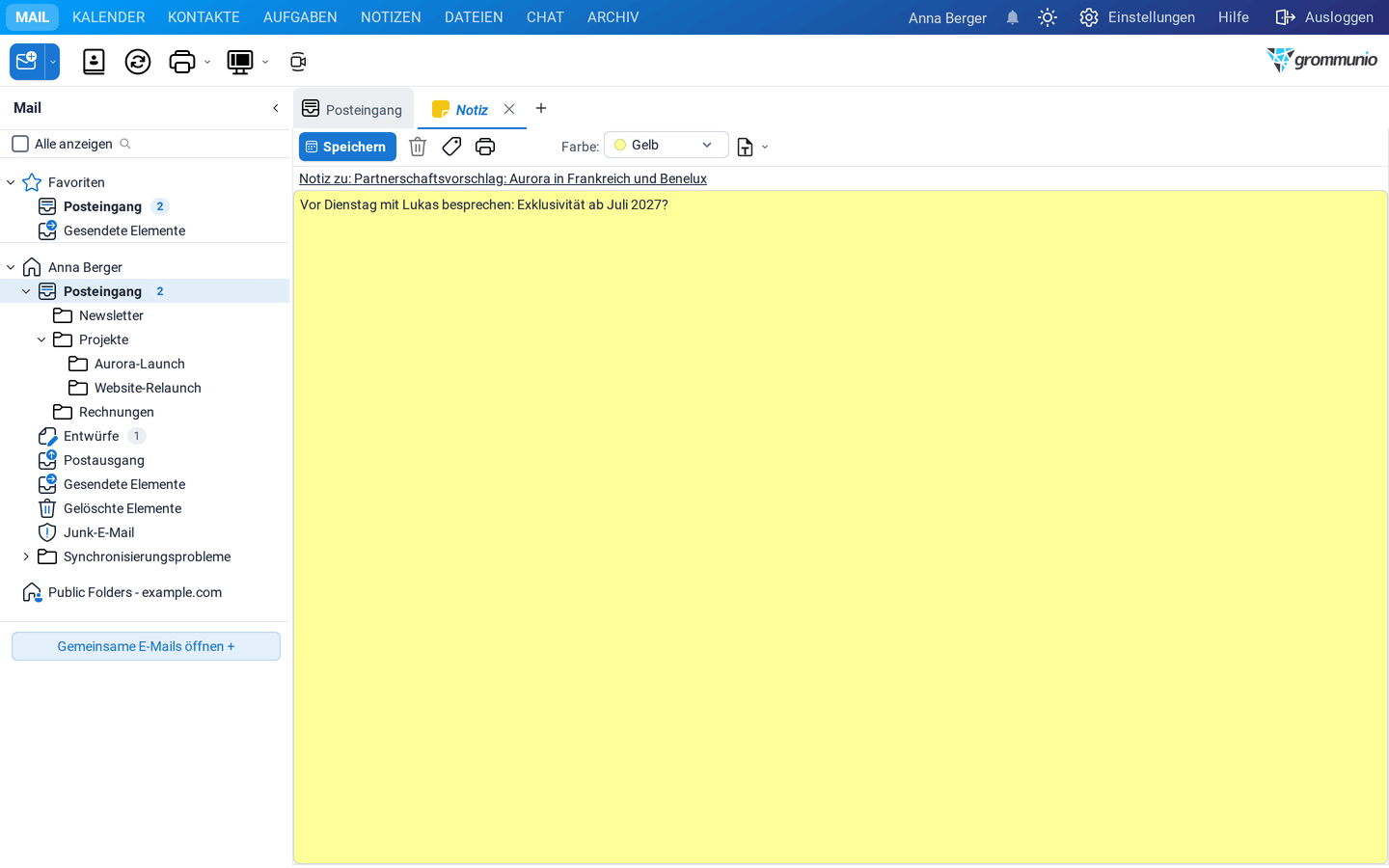Click the printer icon in the main toolbar
Image resolution: width=1389 pixels, height=868 pixels.
[182, 62]
